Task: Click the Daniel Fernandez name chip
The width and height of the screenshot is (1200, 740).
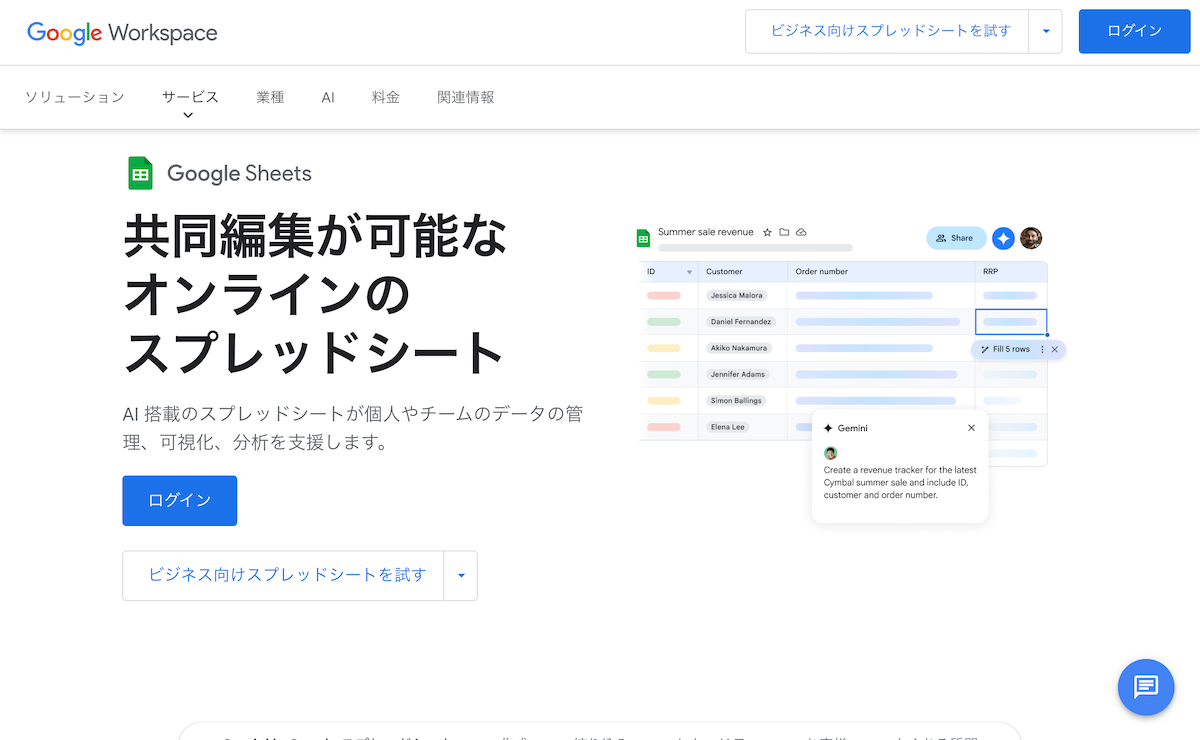Action: coord(741,322)
